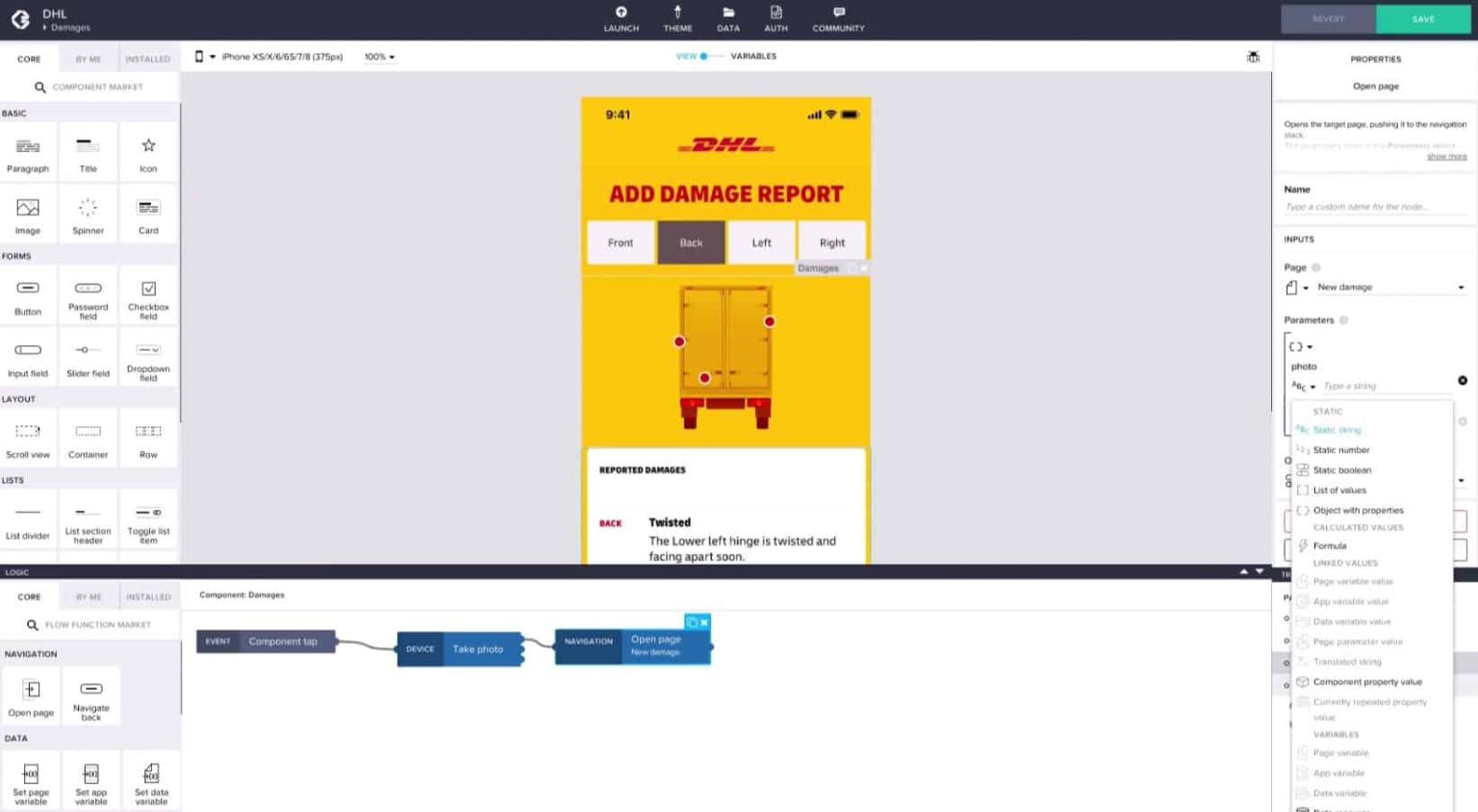Screen dimensions: 1478x812
Task: Choose the Spinner component
Action: pos(88,215)
